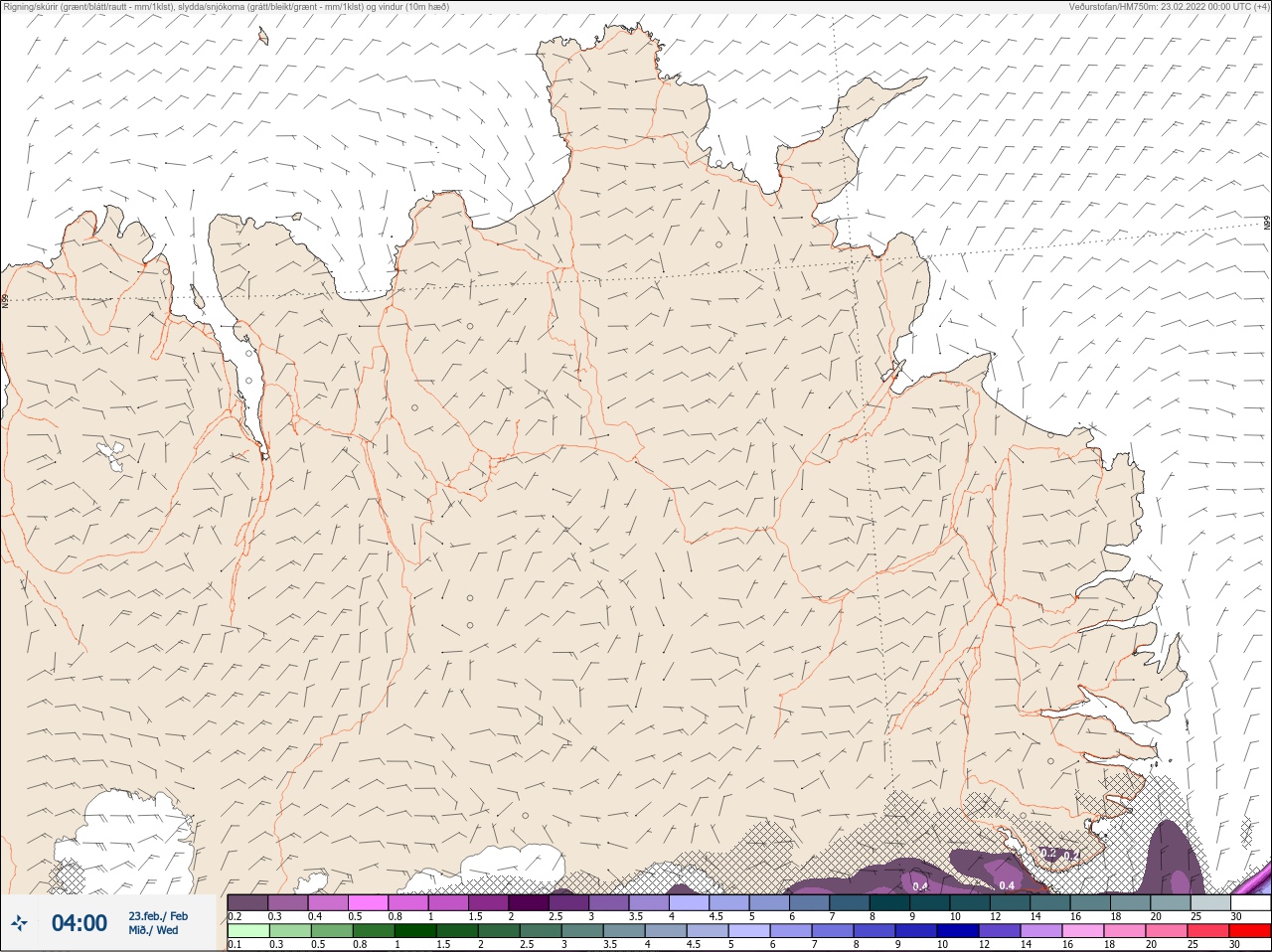Pick the bottom-row pale green swatch labeled 0.1
This screenshot has height=952, width=1272.
pyautogui.click(x=248, y=931)
